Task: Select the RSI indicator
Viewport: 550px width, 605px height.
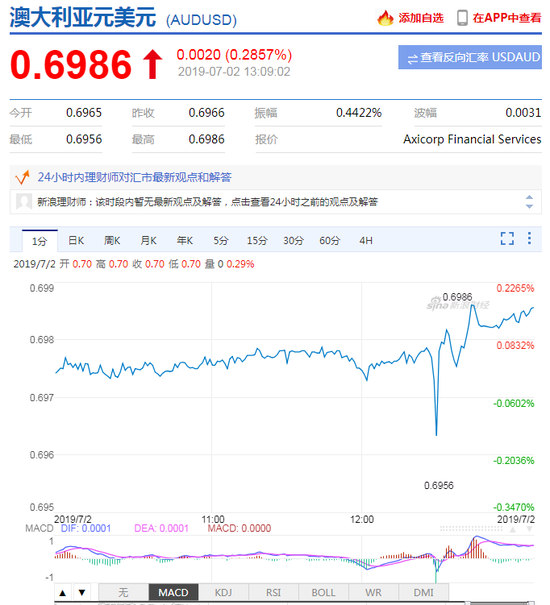Action: coord(273,592)
